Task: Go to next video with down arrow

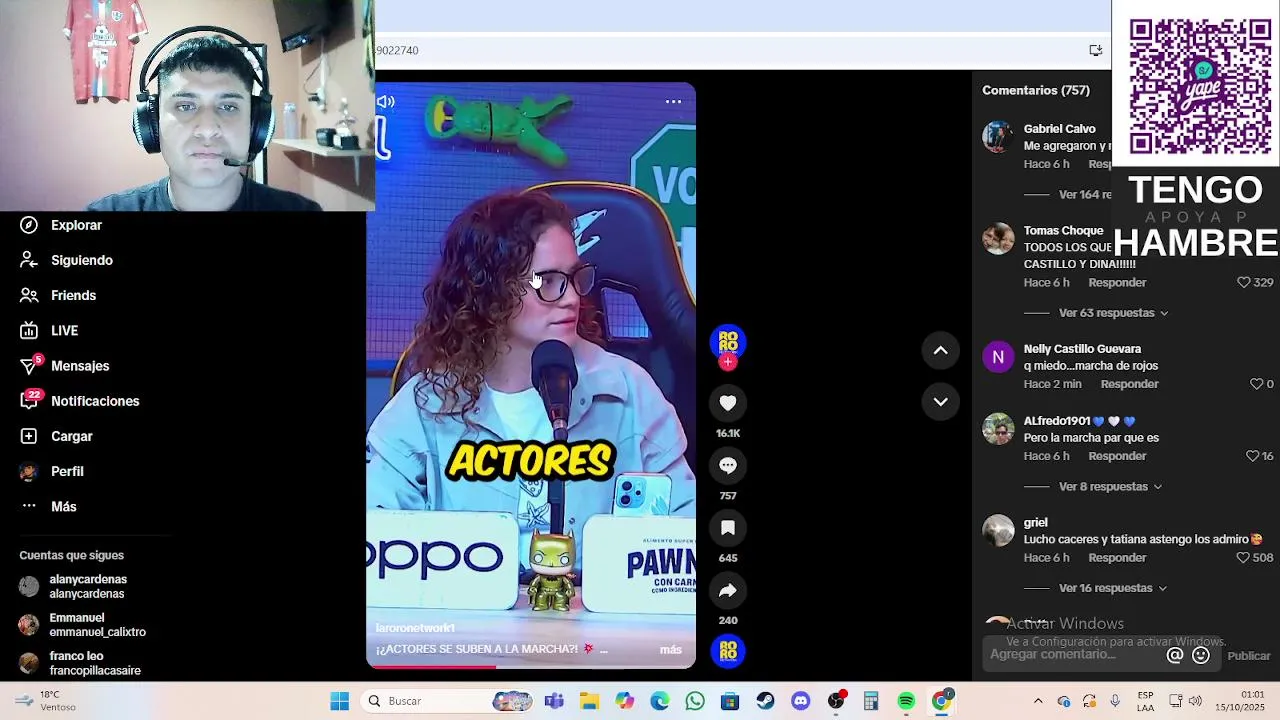Action: click(x=940, y=401)
